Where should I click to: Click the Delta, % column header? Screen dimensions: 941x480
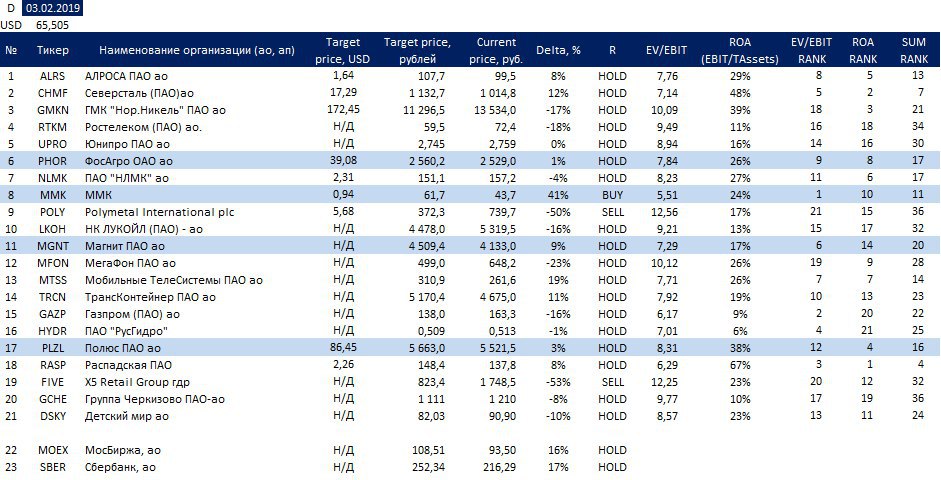(x=559, y=50)
